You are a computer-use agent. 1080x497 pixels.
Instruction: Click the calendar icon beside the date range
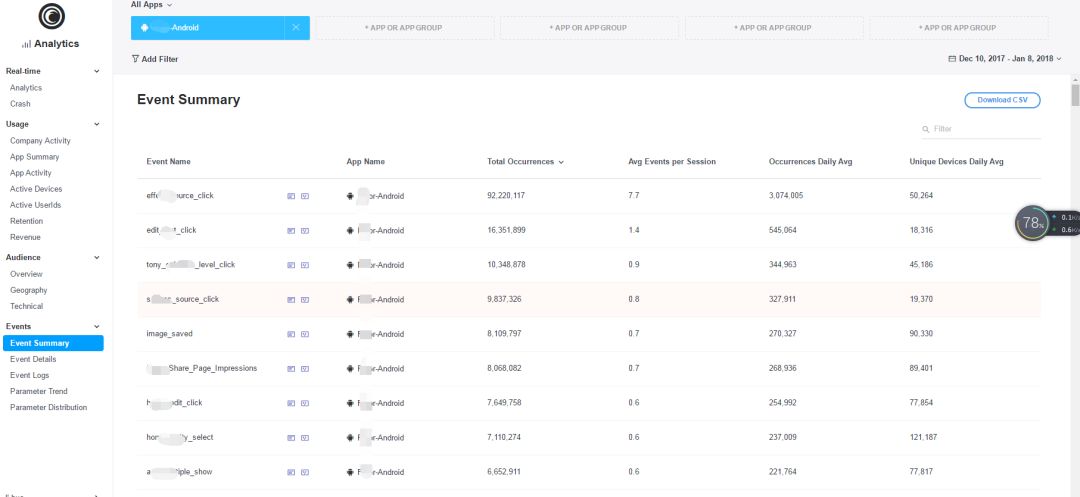[952, 59]
